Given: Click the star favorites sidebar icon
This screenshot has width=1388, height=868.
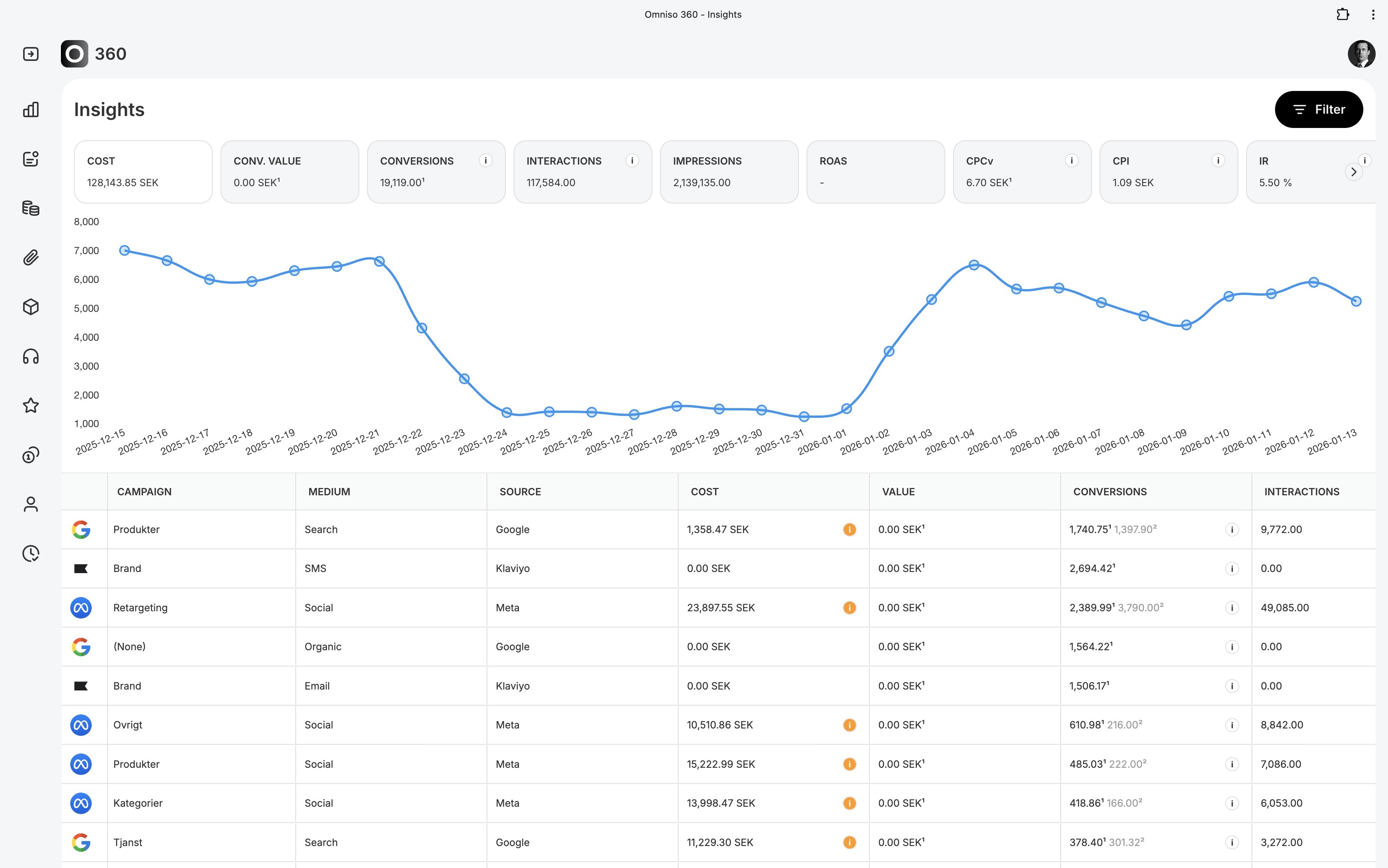Looking at the screenshot, I should click(x=31, y=406).
